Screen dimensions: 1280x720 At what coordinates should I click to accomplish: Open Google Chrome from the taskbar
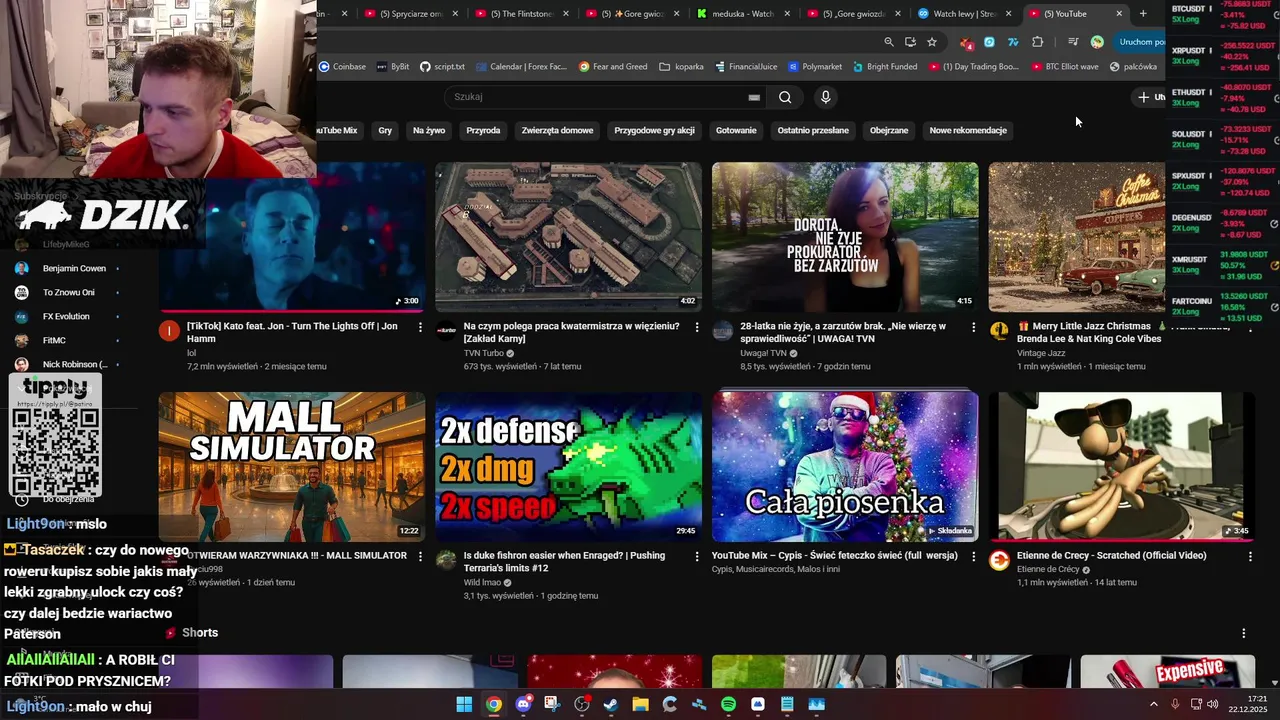(494, 704)
